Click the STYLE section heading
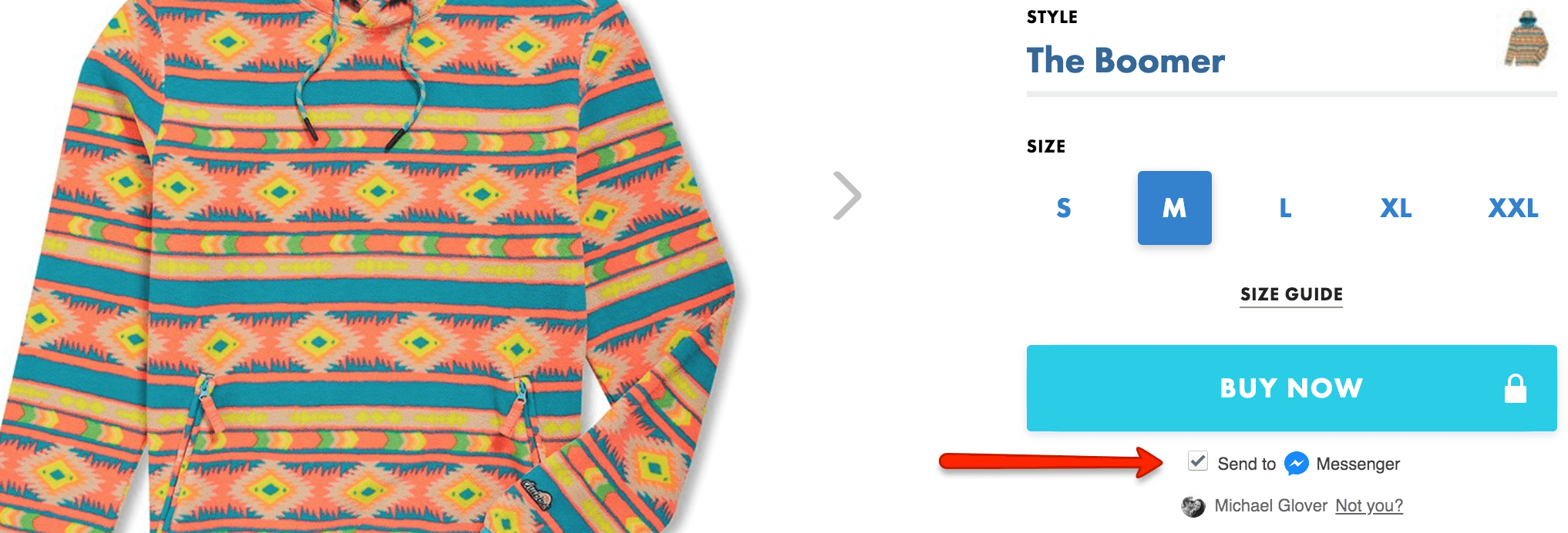 click(1052, 17)
